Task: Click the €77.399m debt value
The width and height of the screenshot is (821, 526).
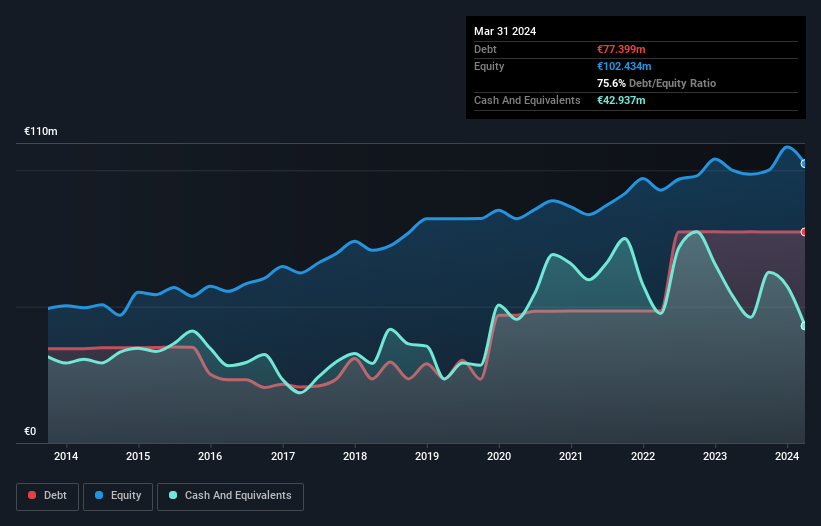Action: [621, 49]
